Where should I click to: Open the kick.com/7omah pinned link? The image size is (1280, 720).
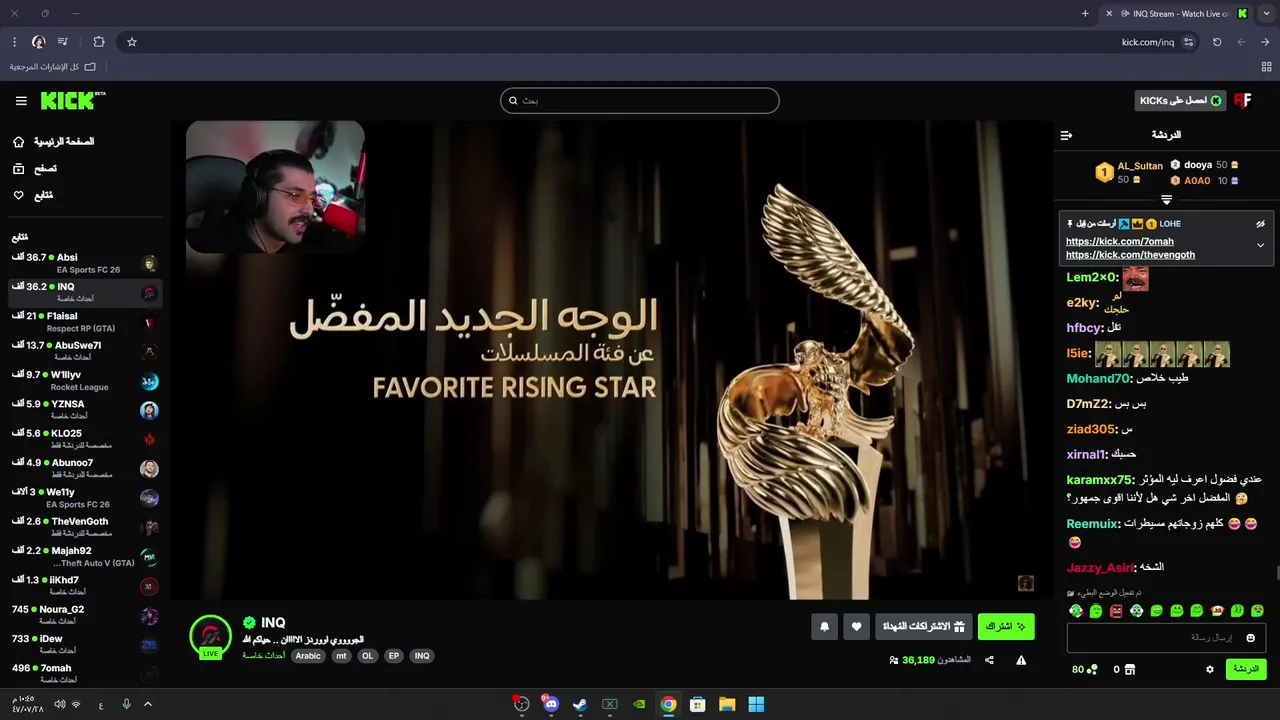pos(1120,241)
